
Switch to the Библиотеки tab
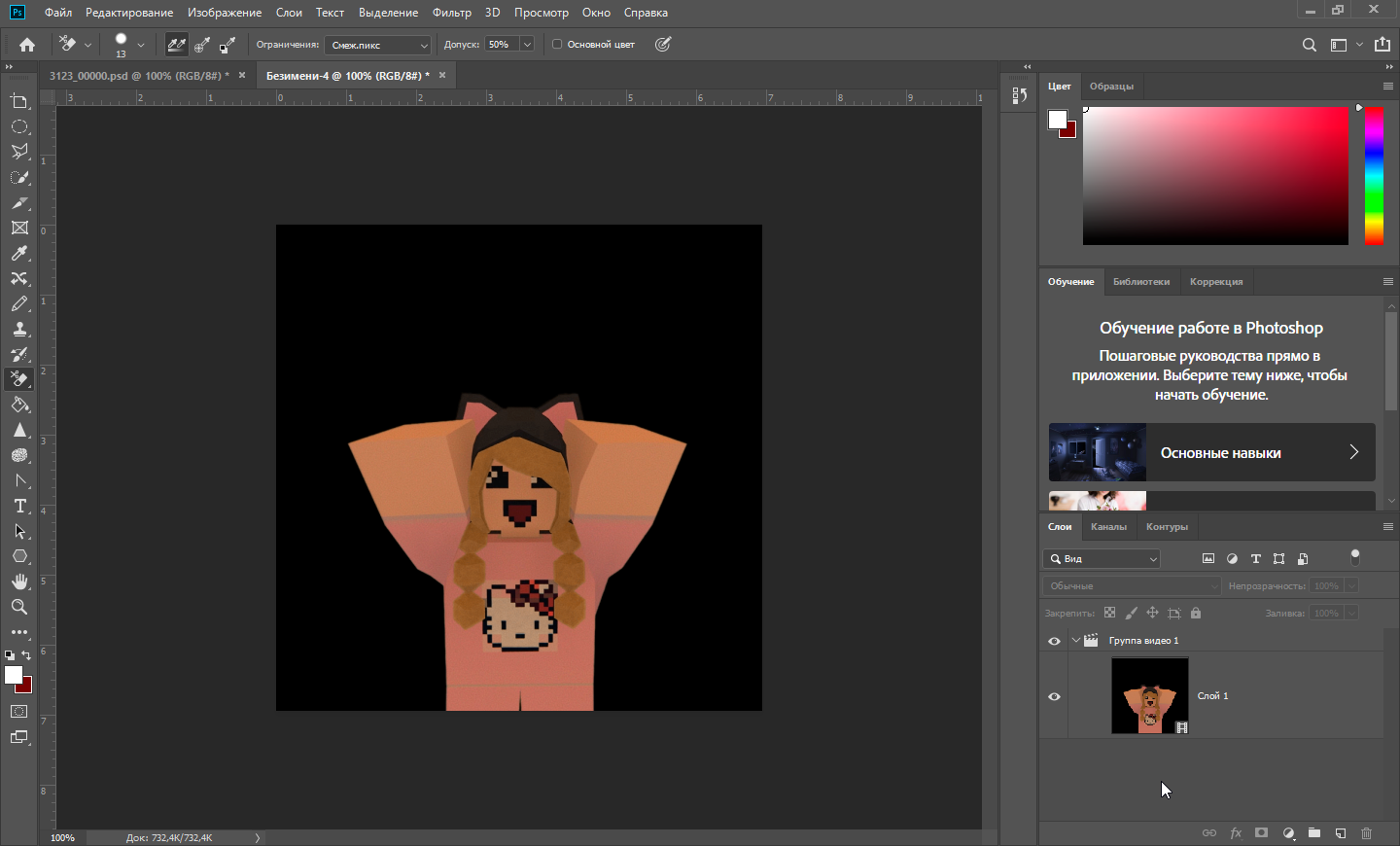point(1141,282)
